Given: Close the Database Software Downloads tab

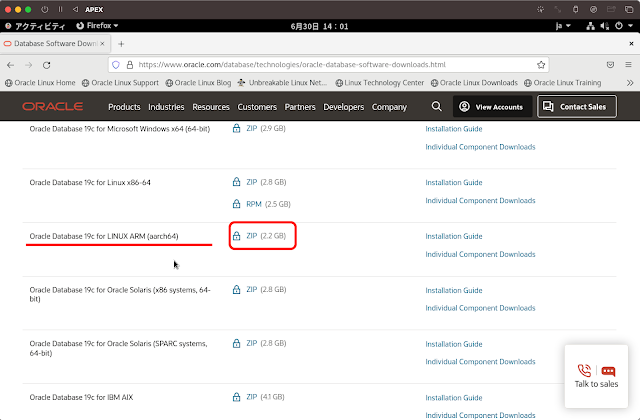Looking at the screenshot, I should click(x=102, y=43).
